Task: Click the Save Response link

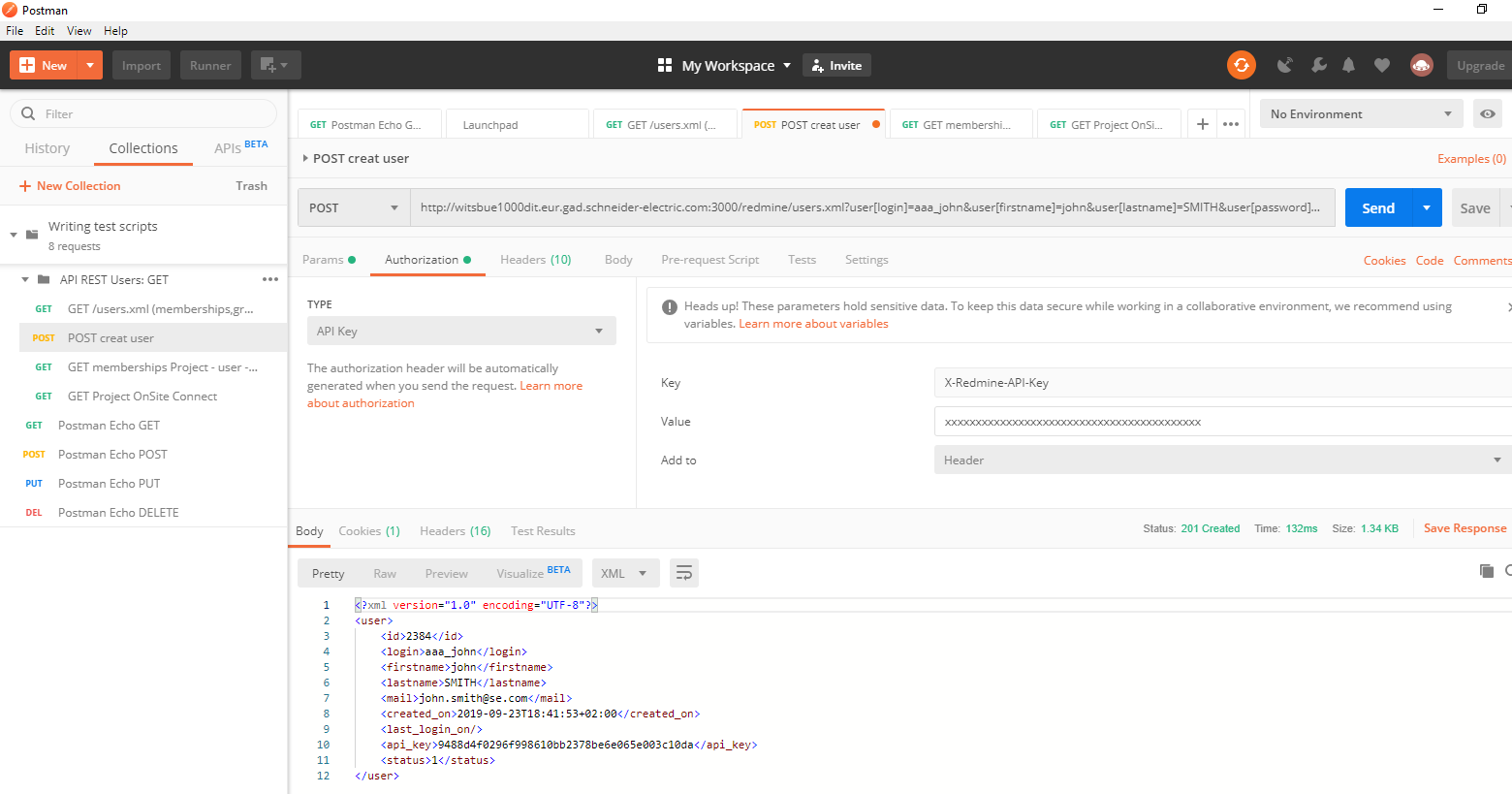Action: tap(1465, 528)
